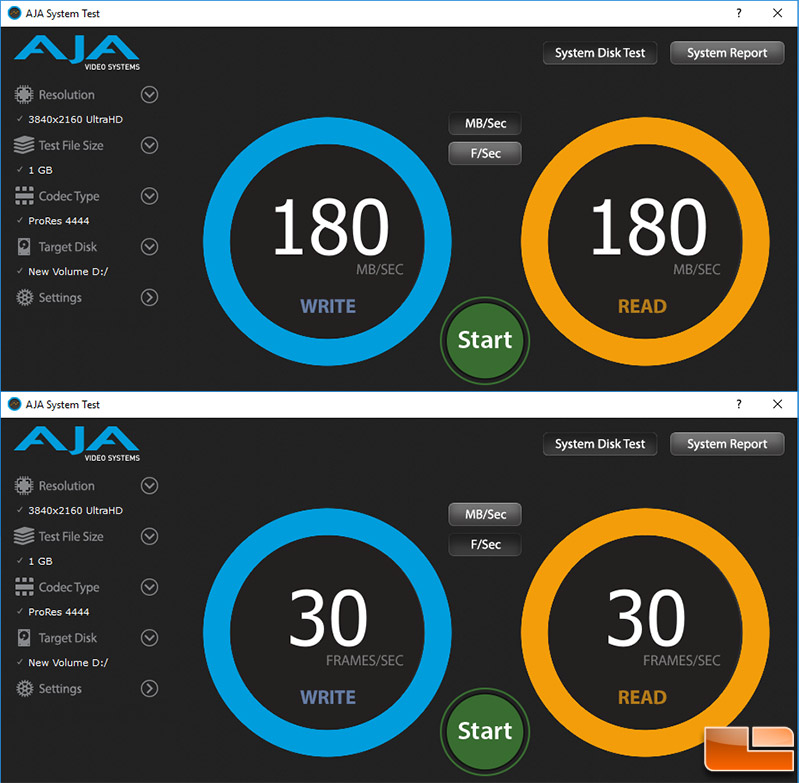Expand Target Disk dropdown in top window
Image resolution: width=800 pixels, height=783 pixels.
(149, 247)
